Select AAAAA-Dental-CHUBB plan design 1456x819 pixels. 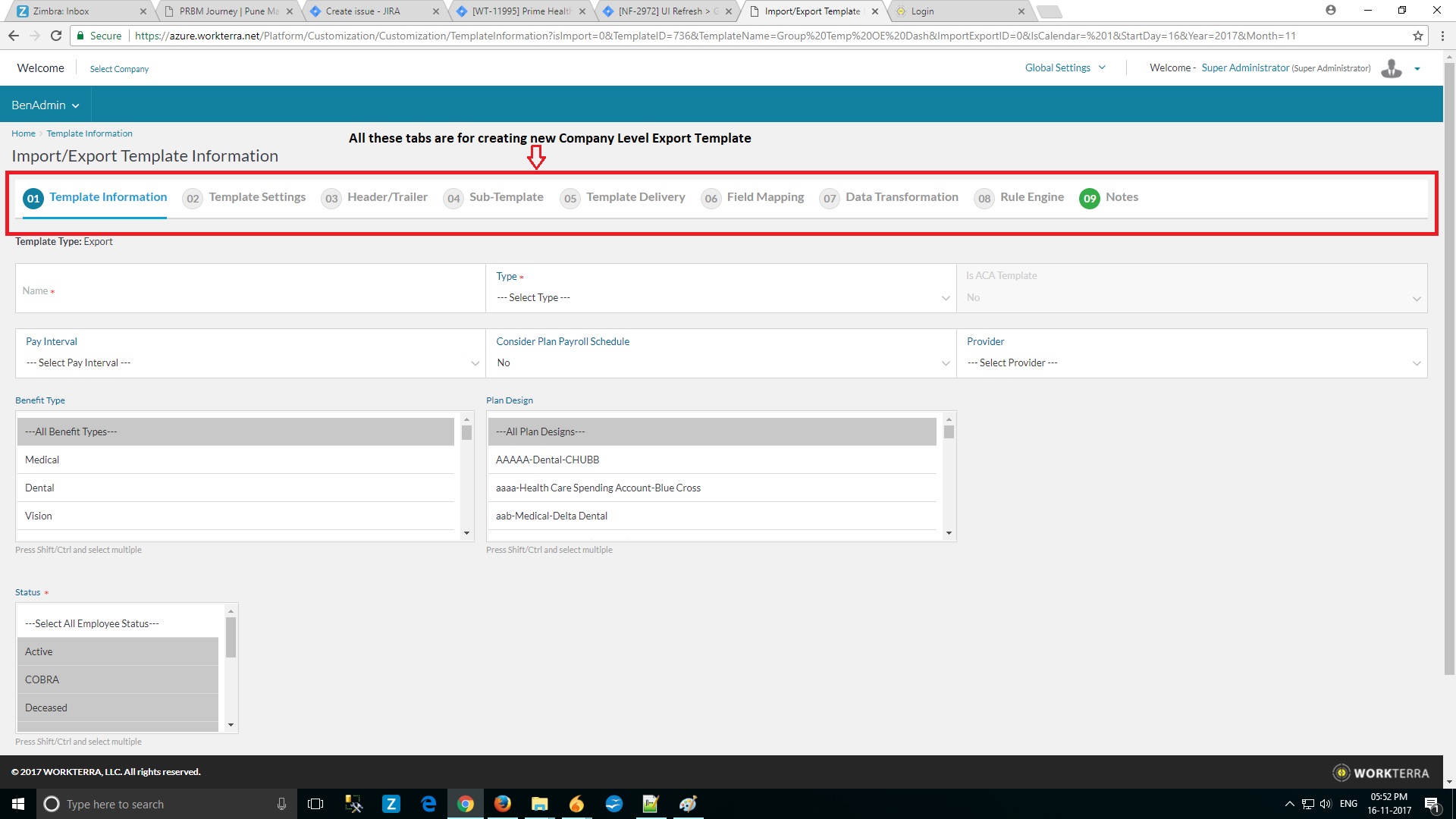548,460
